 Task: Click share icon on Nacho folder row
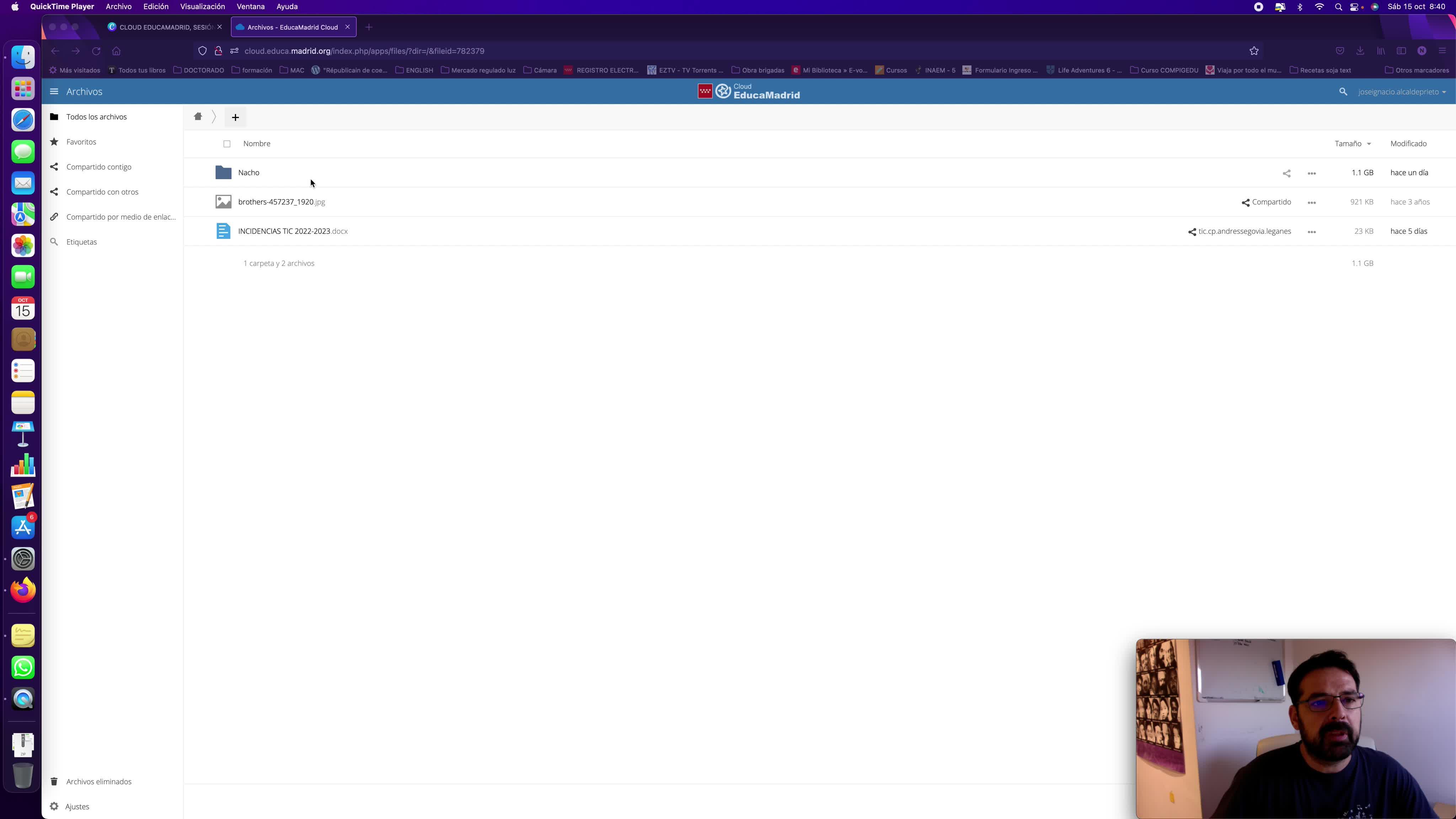[x=1286, y=173]
